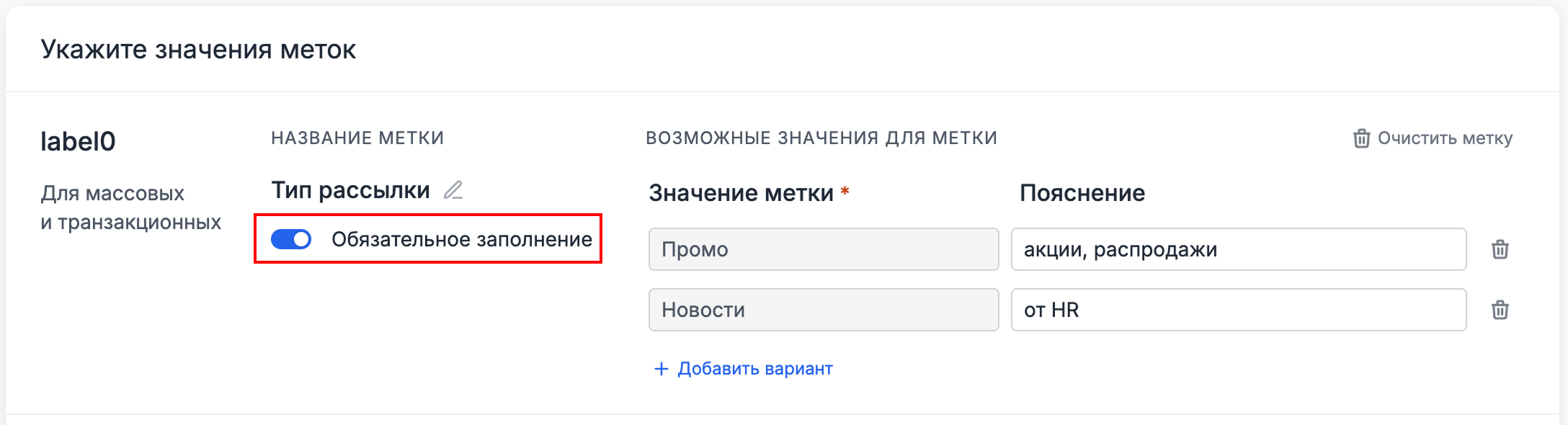Focus the акции, распродажи explanation field

click(x=1238, y=249)
